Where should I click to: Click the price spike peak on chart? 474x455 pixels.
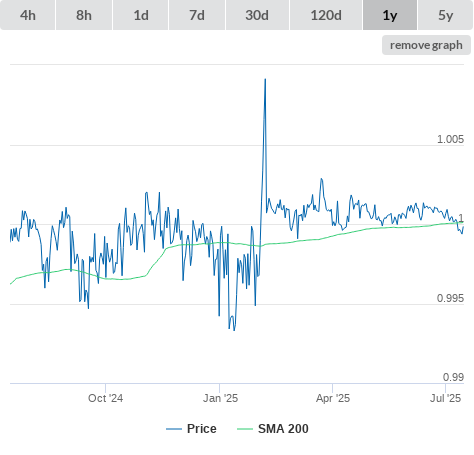pos(265,79)
